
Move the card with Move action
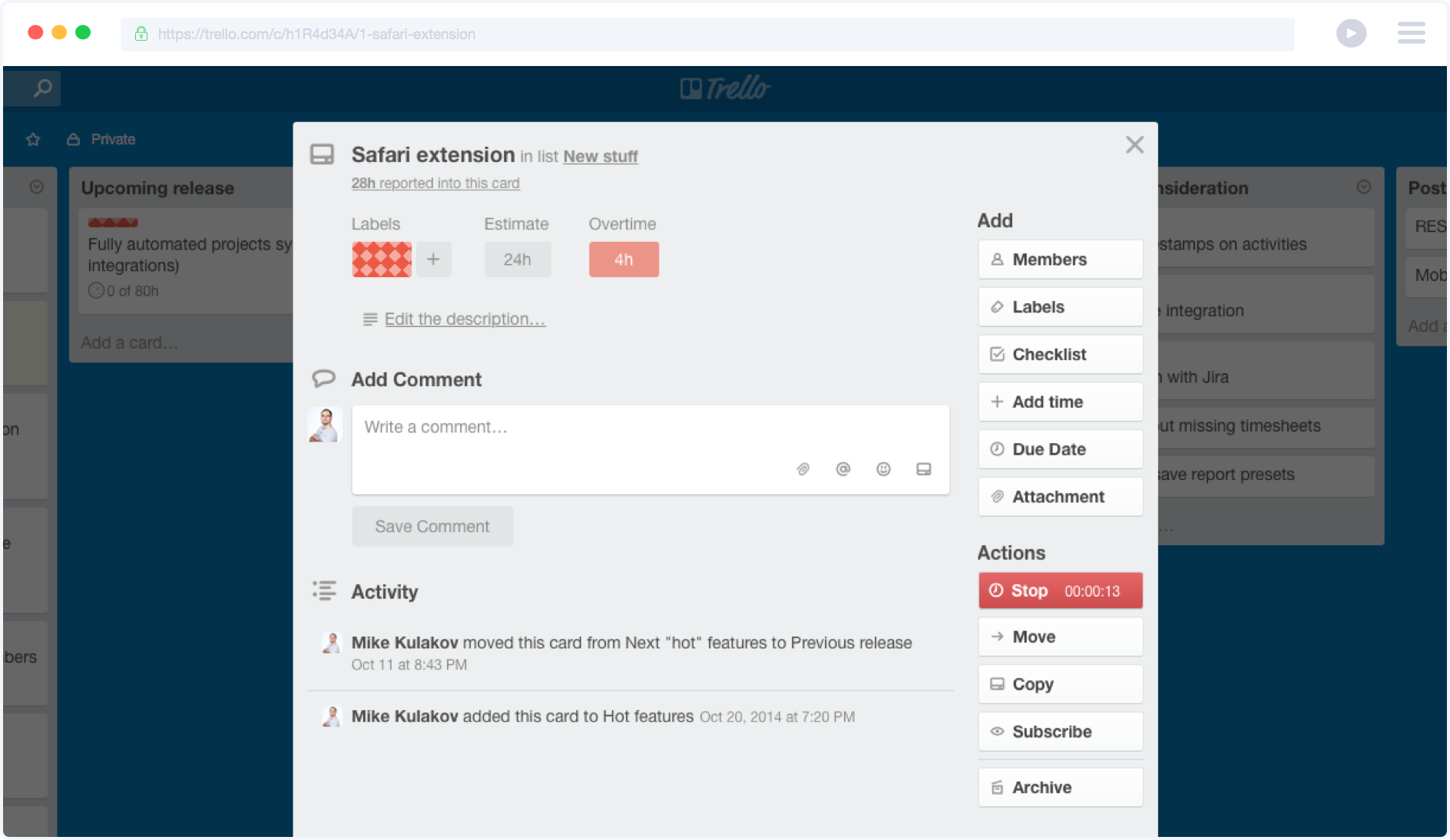[1061, 637]
